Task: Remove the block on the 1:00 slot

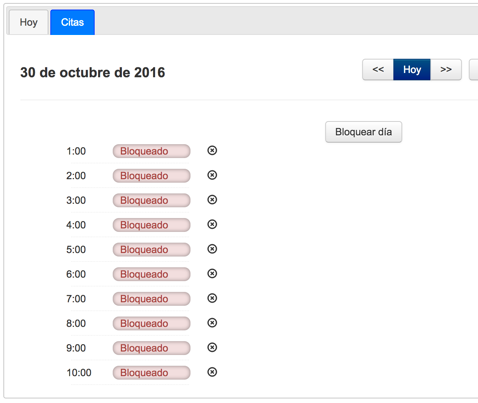Action: pyautogui.click(x=212, y=151)
